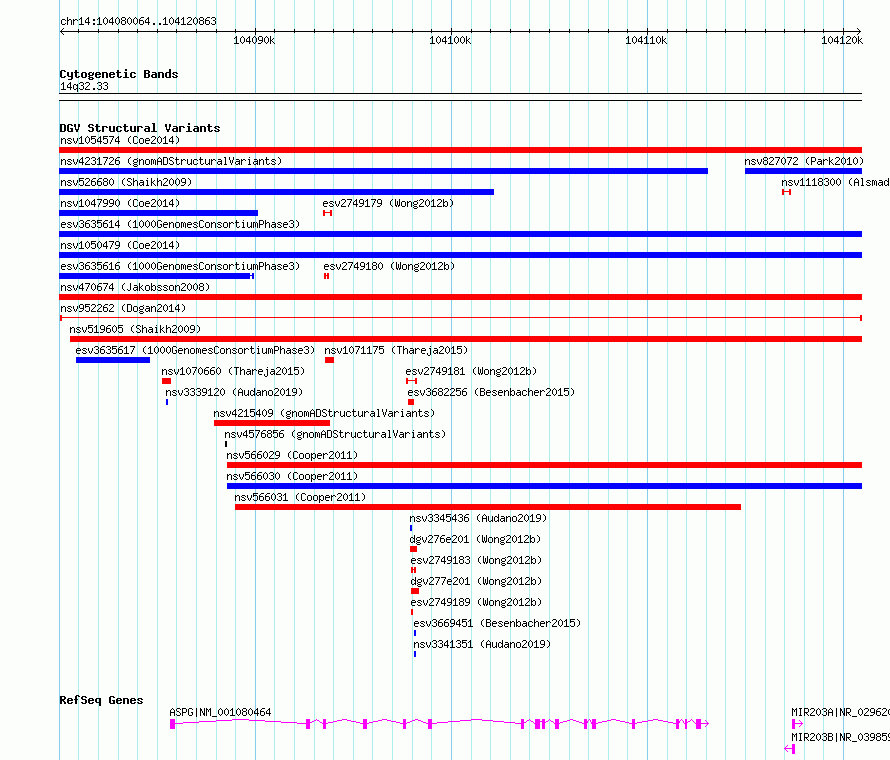Click nsv526680 (Shaikh2009) label
Viewport: 890px width, 760px height.
[x=126, y=182]
